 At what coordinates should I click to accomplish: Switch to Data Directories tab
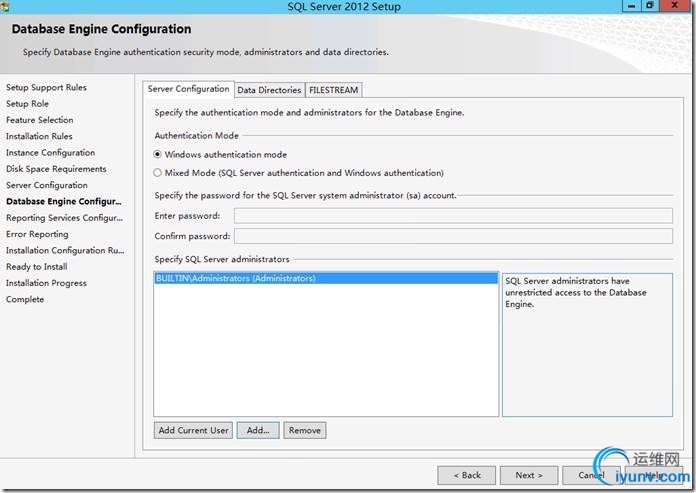pos(269,90)
